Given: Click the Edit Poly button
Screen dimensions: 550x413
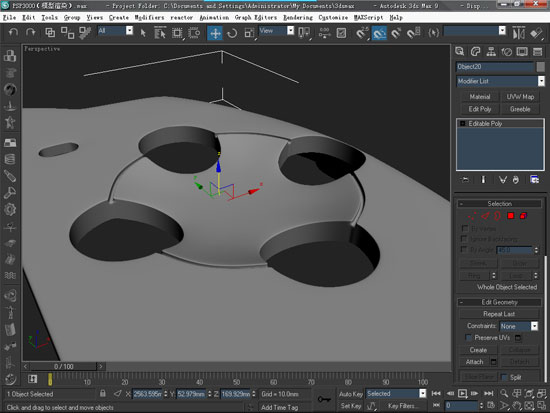Looking at the screenshot, I should click(479, 109).
